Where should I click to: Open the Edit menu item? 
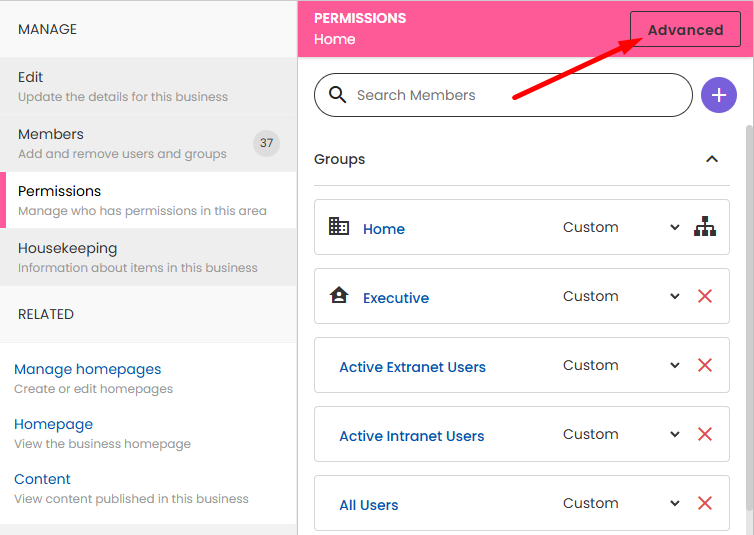[148, 86]
